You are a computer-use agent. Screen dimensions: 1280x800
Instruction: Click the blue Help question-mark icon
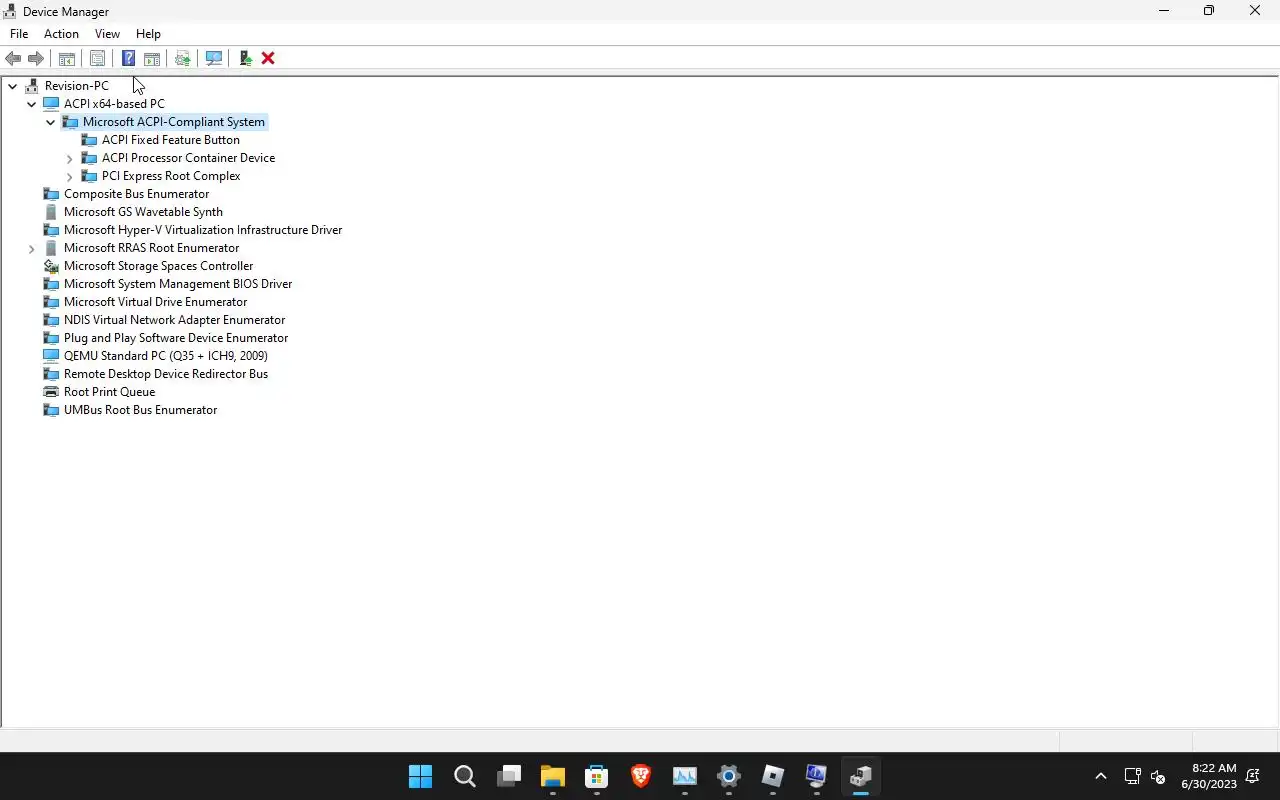click(x=128, y=58)
